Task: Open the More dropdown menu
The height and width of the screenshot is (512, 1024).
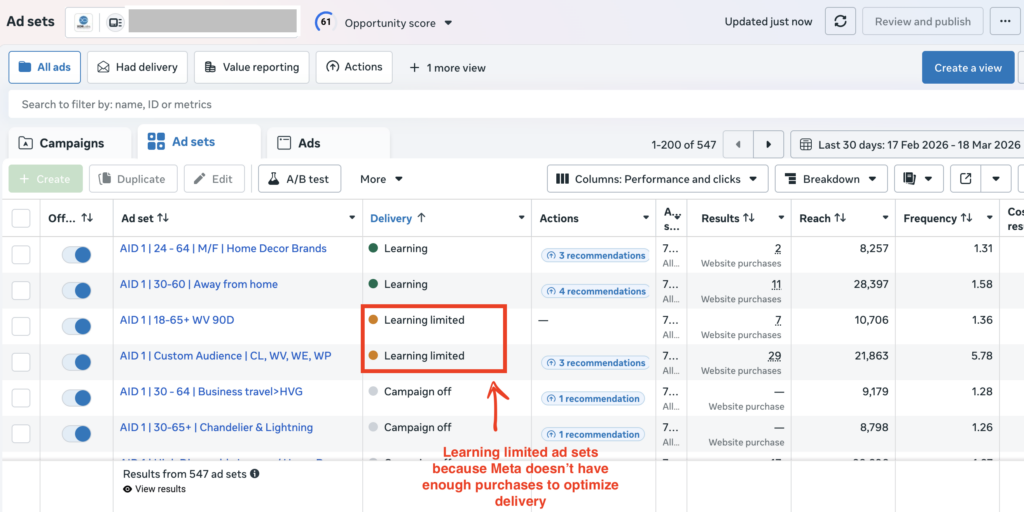Action: 381,179
